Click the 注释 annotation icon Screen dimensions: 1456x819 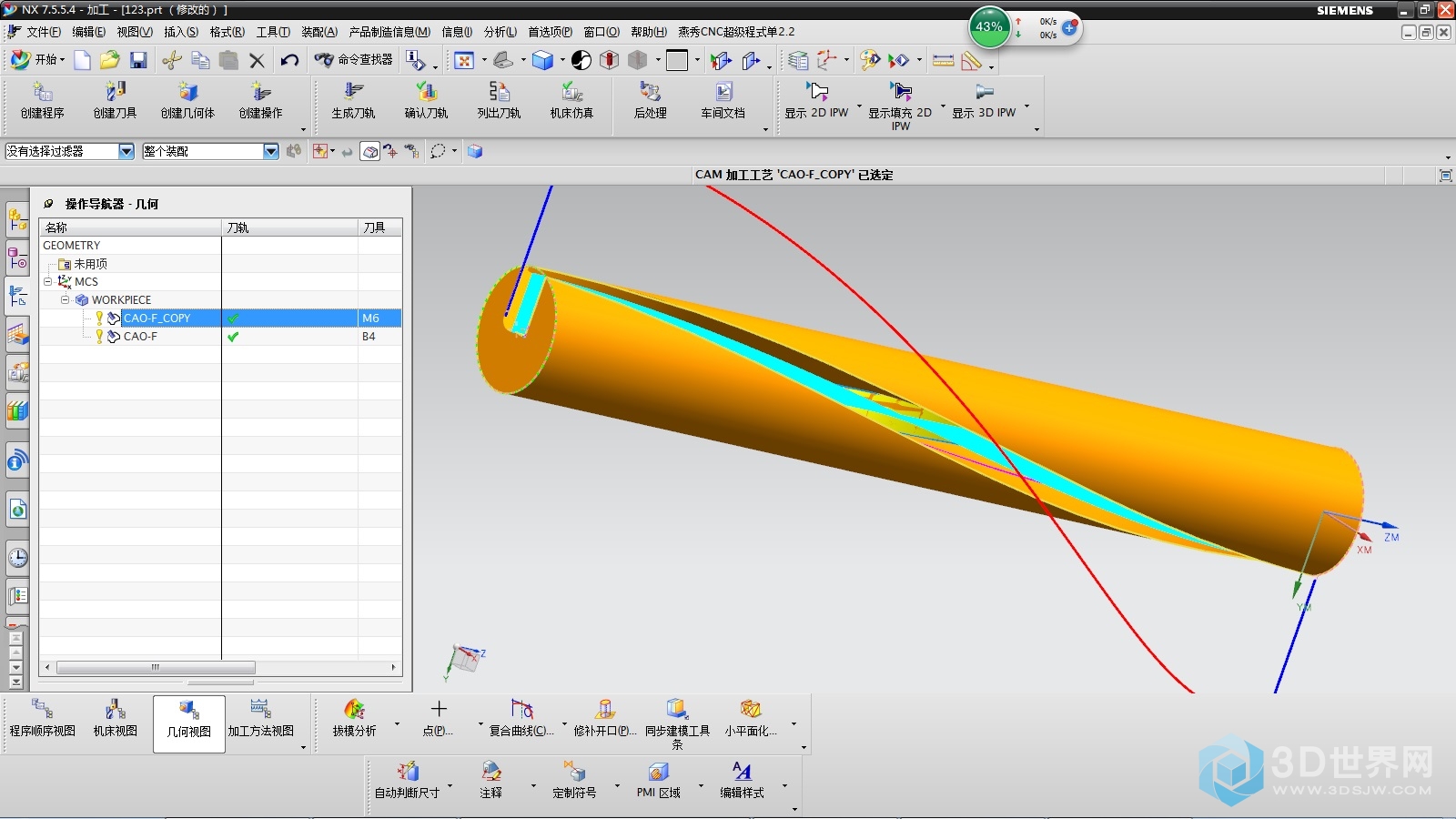coord(491,772)
